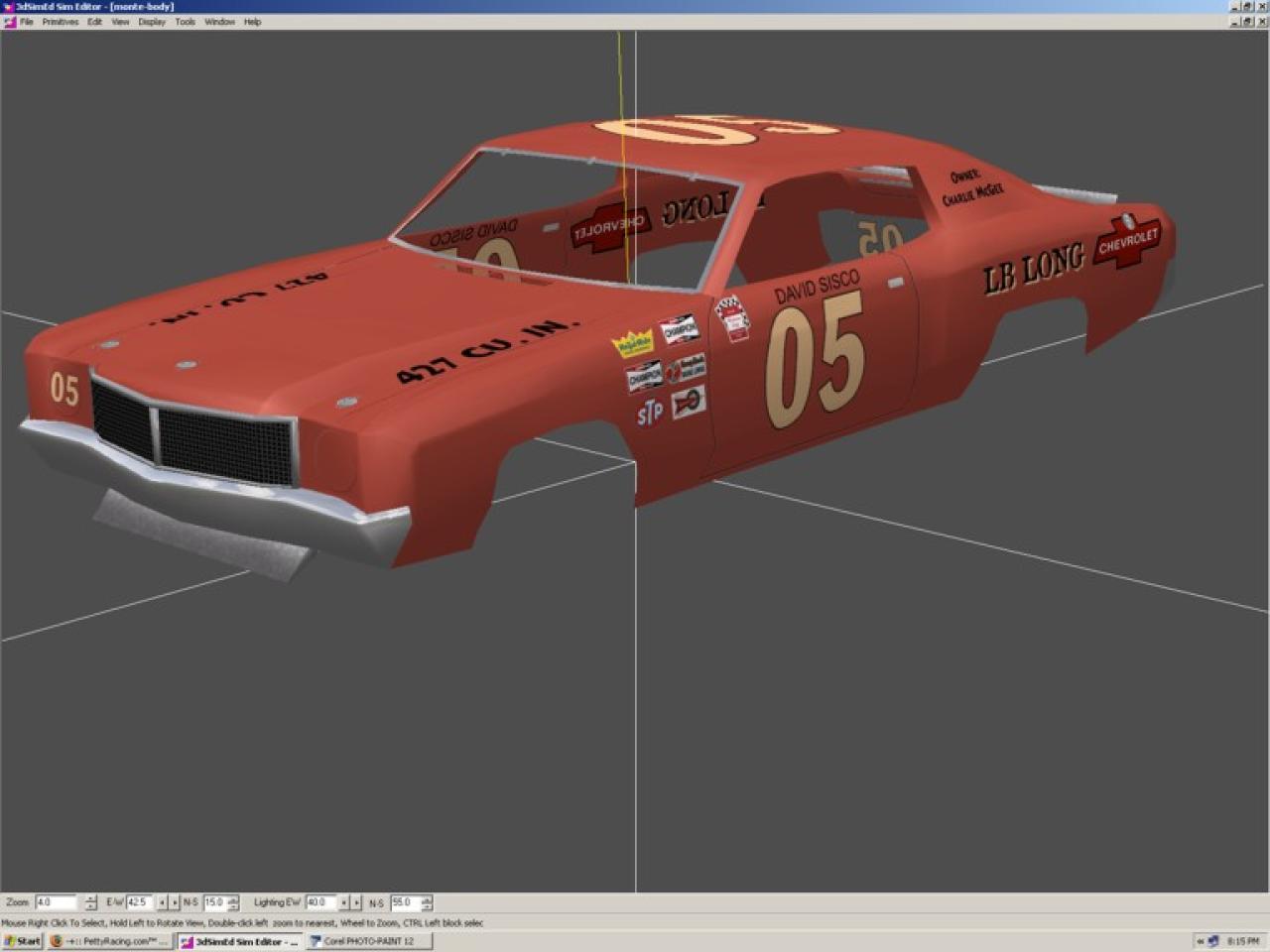Increase E/W rotation with right arrow
This screenshot has width=1270, height=952.
175,902
